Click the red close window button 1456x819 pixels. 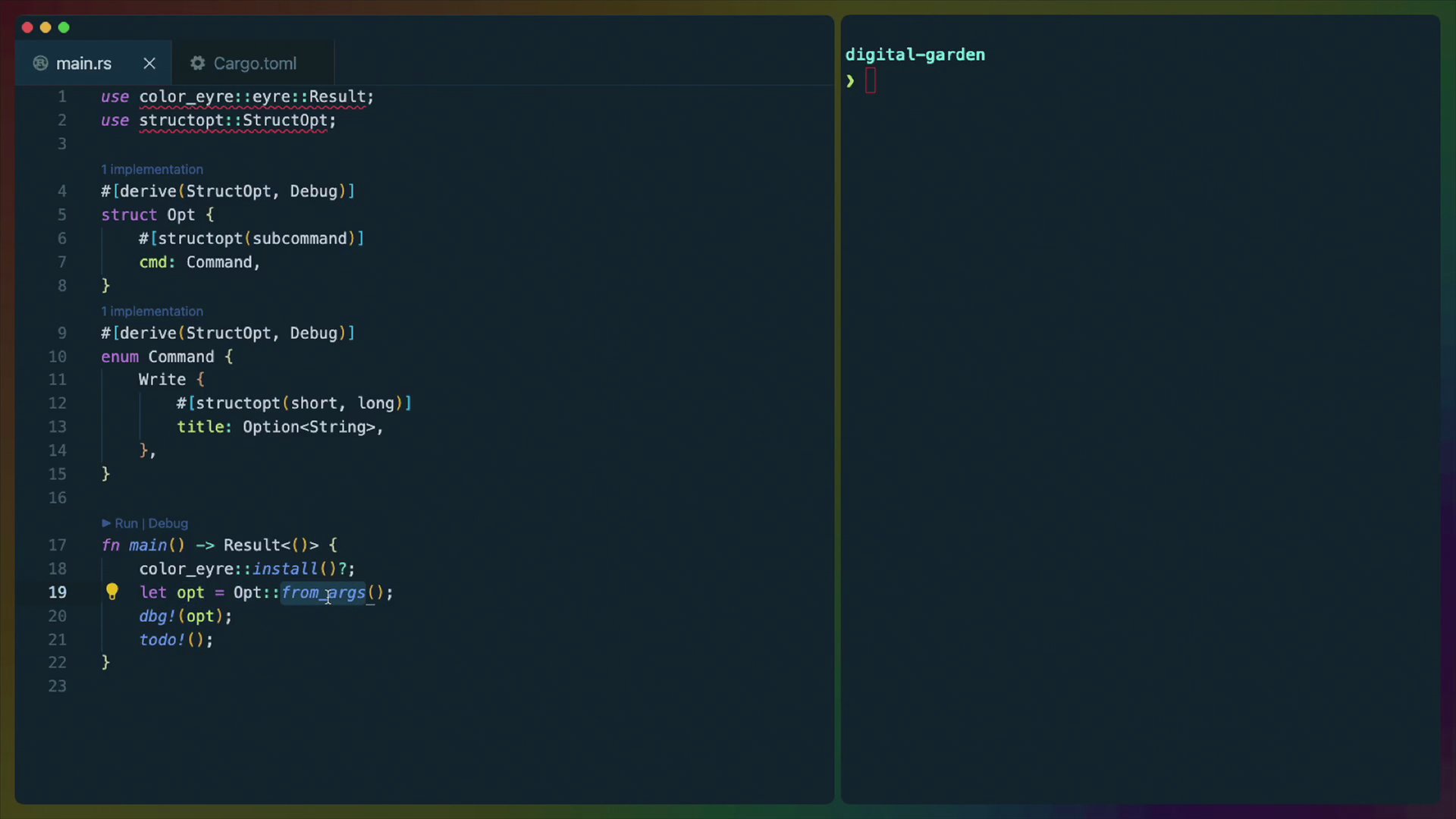pos(27,27)
